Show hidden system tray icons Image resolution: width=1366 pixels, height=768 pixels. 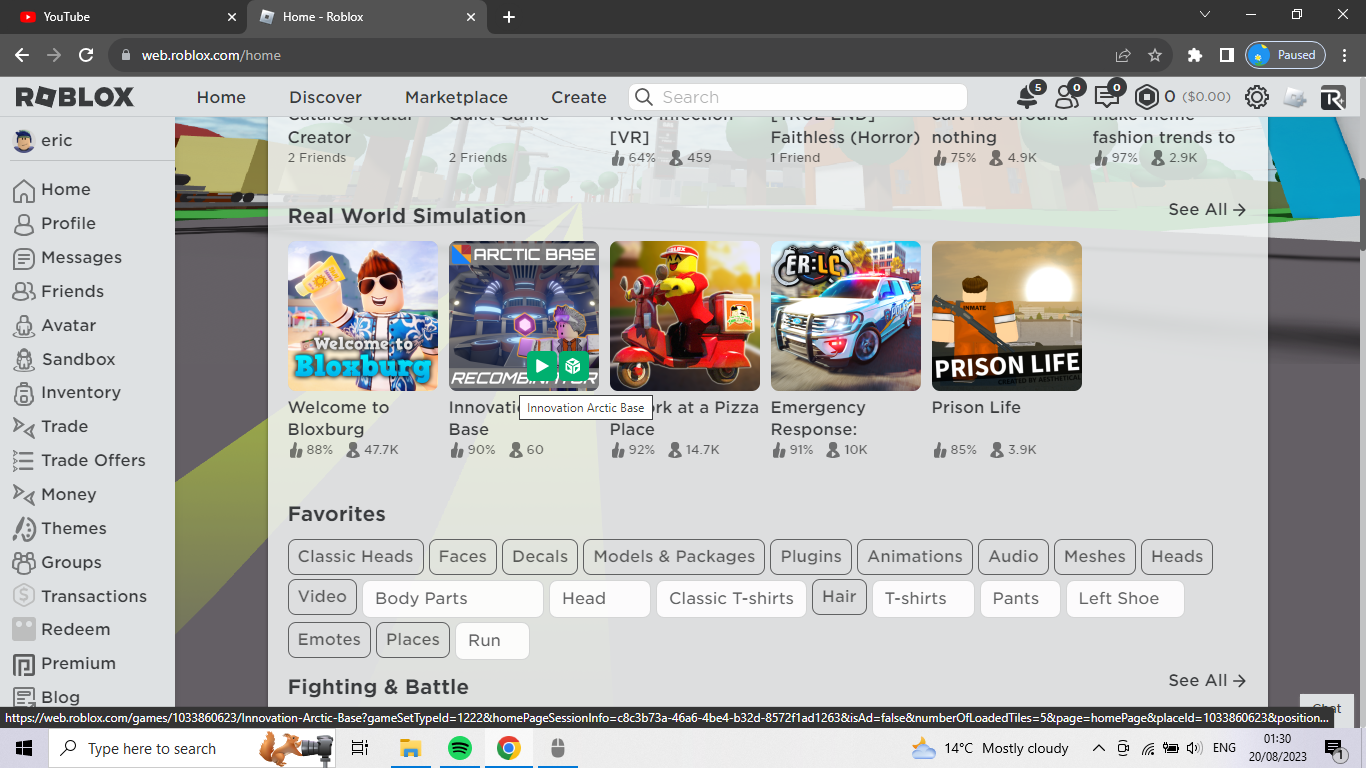pyautogui.click(x=1098, y=748)
